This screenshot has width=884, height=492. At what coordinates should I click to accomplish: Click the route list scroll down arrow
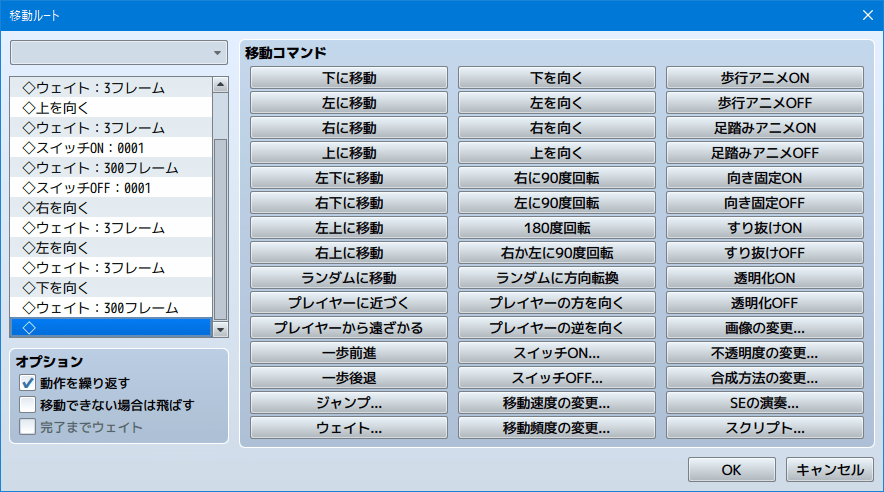pyautogui.click(x=221, y=329)
